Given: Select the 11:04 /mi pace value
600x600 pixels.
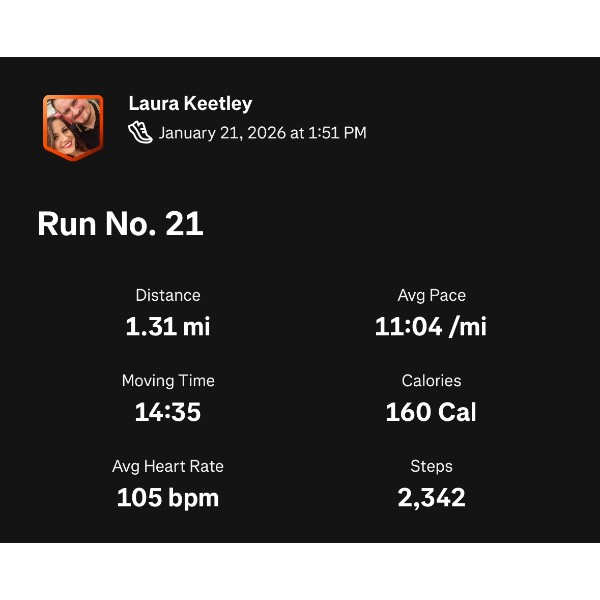Looking at the screenshot, I should (x=431, y=326).
